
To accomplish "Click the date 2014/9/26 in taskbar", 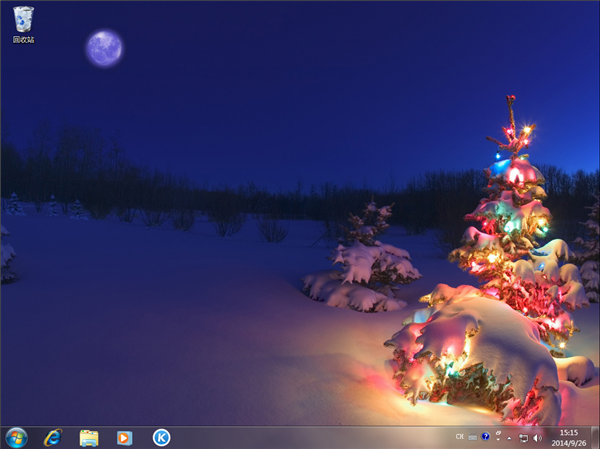I will pos(569,443).
